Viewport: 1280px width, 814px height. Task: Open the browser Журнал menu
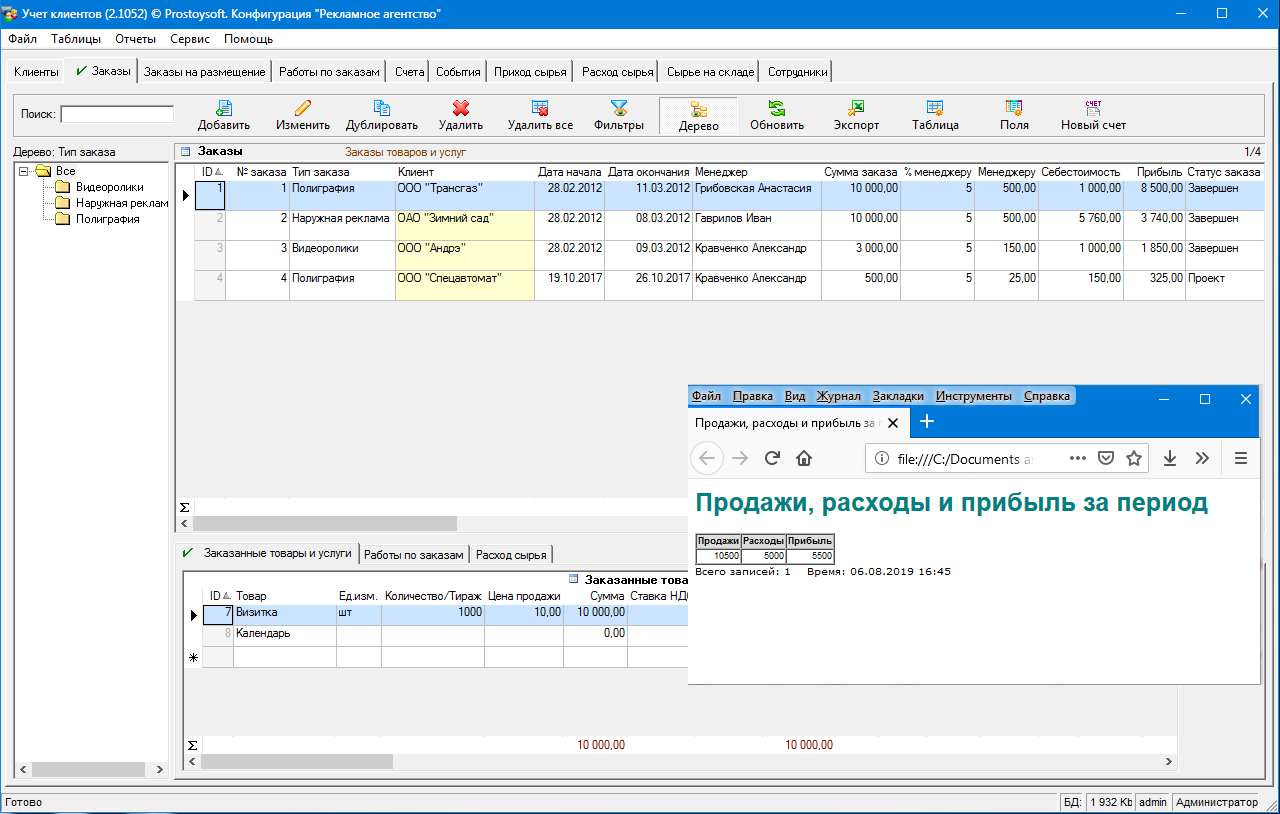tap(838, 396)
